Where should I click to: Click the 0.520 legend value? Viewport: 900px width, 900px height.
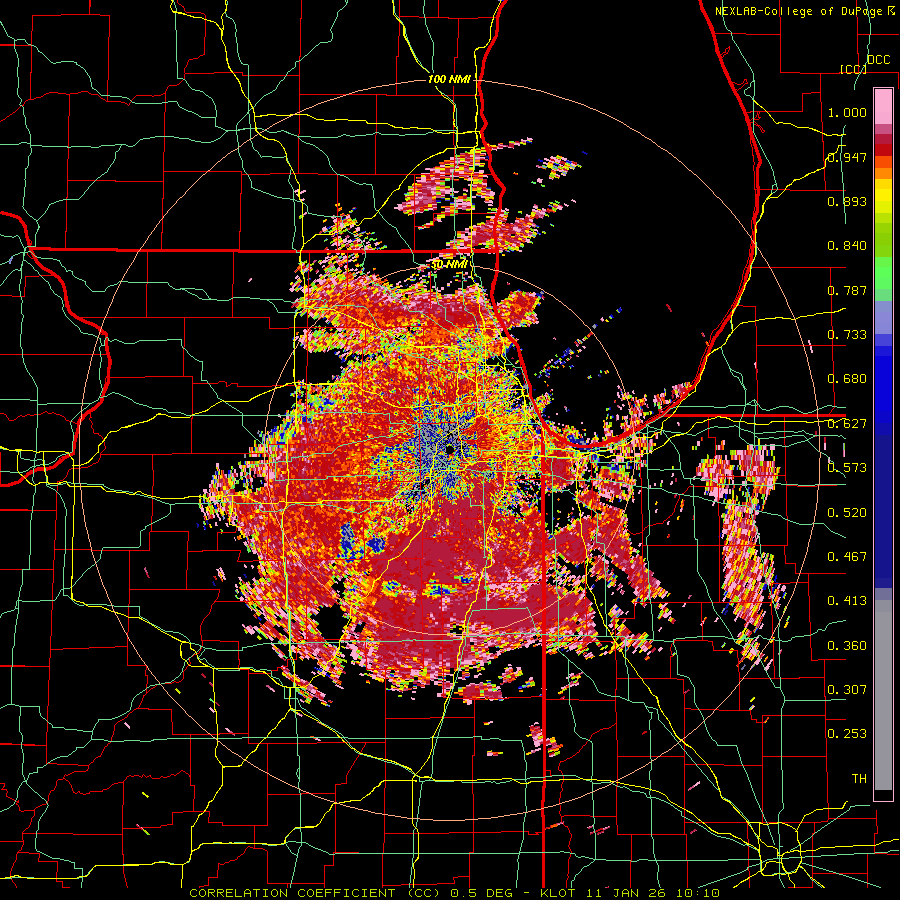[x=847, y=513]
